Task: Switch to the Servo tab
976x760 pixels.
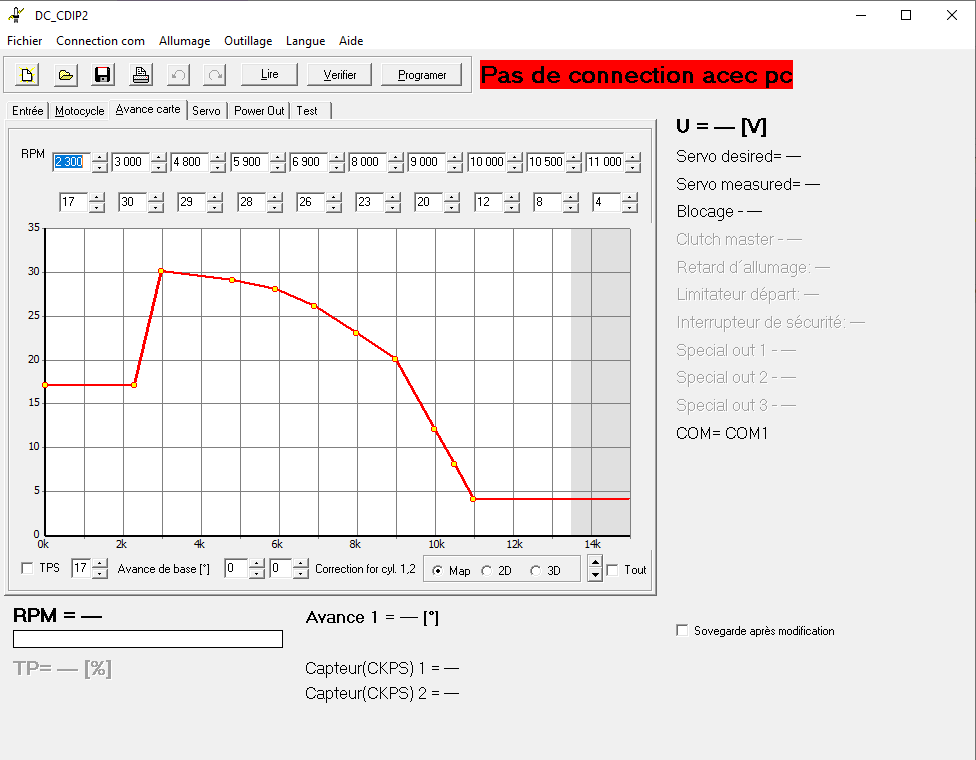Action: coord(206,111)
